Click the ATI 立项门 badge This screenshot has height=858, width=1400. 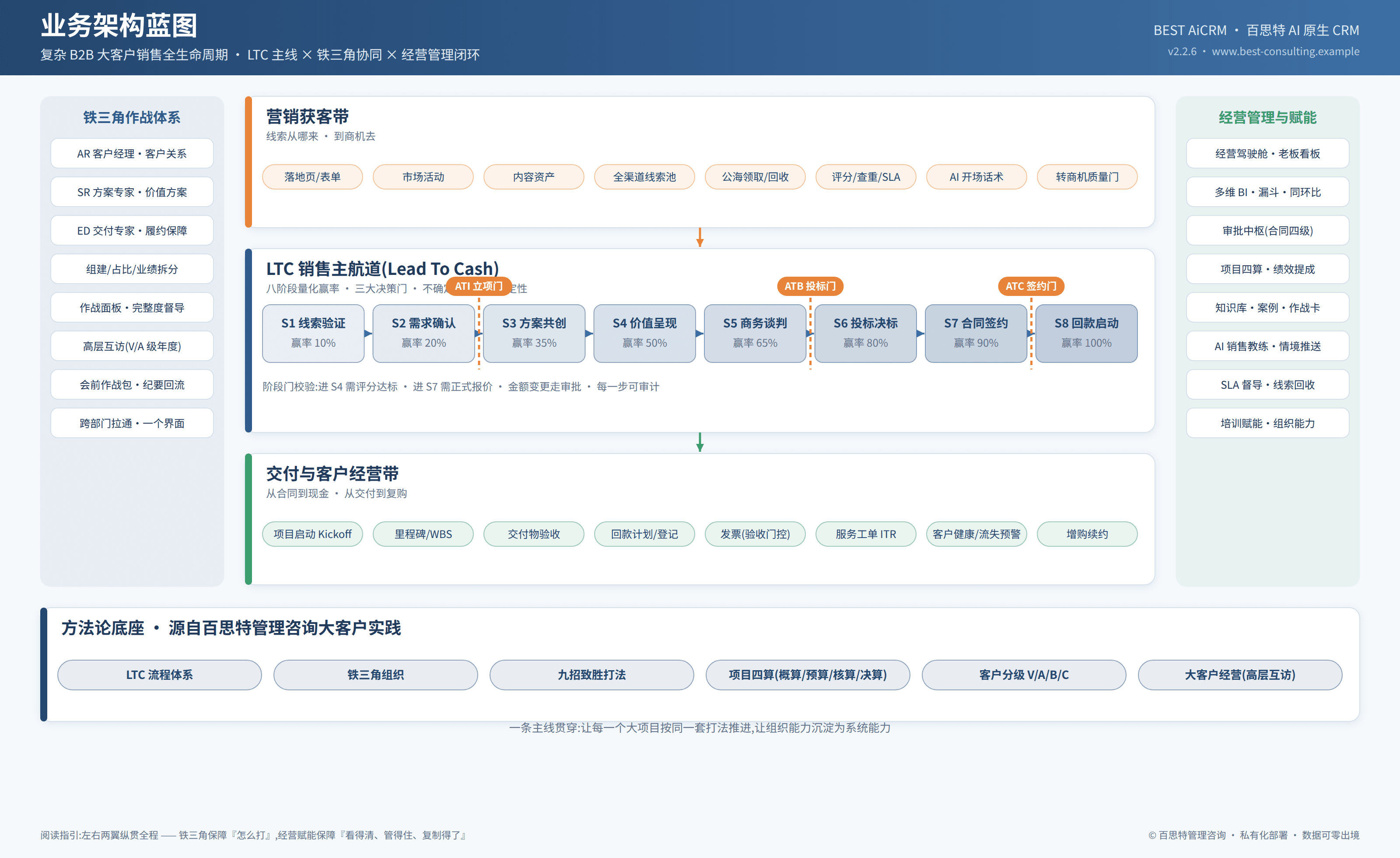(x=479, y=286)
